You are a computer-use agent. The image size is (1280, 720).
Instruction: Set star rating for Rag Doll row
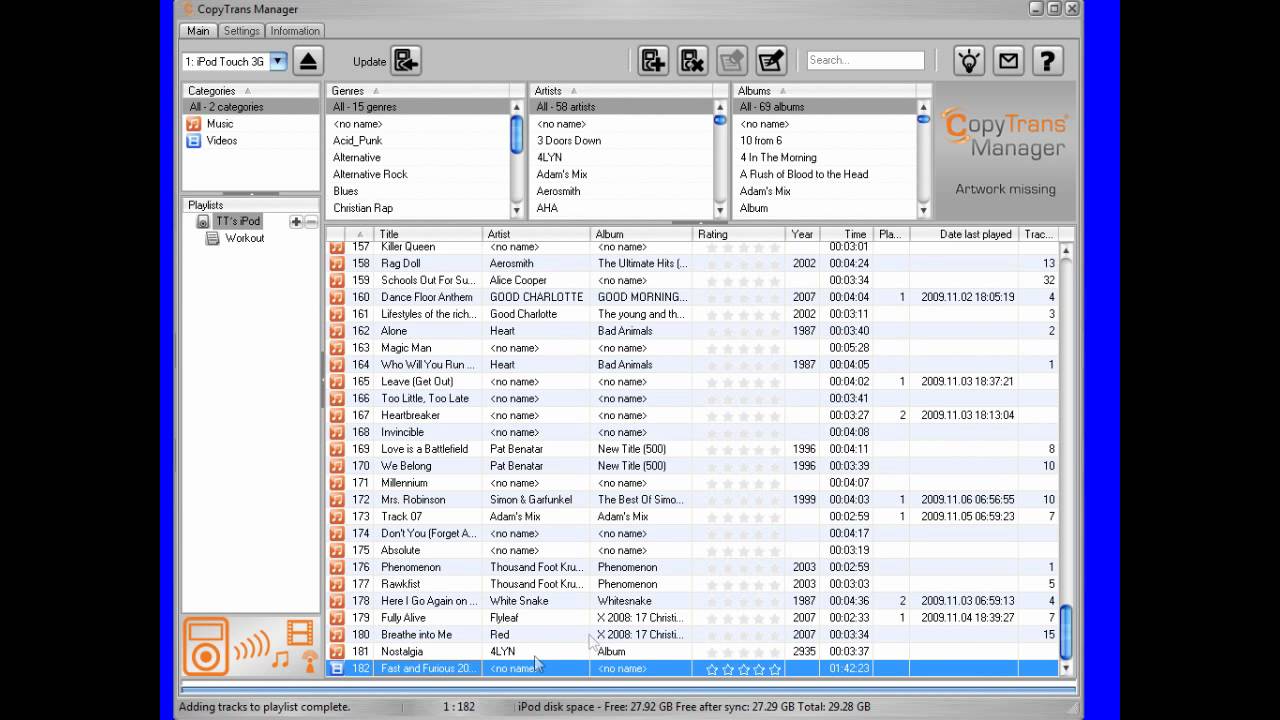coord(742,263)
